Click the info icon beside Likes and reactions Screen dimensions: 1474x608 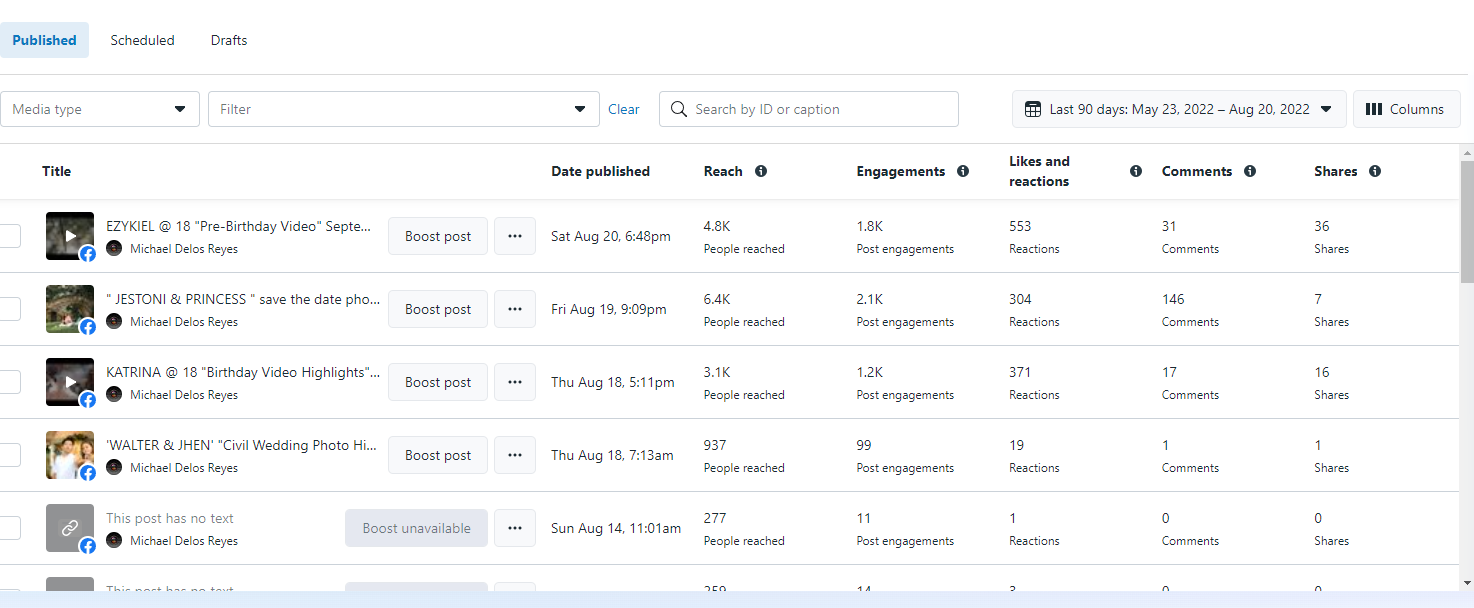pyautogui.click(x=1136, y=171)
